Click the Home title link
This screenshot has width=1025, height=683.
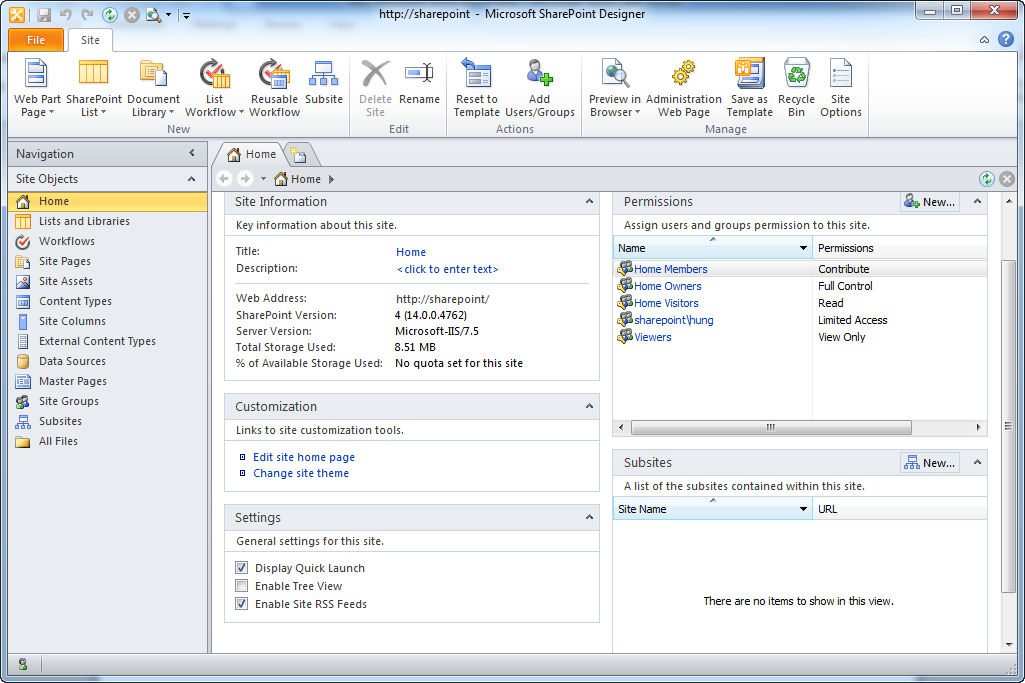tap(411, 252)
